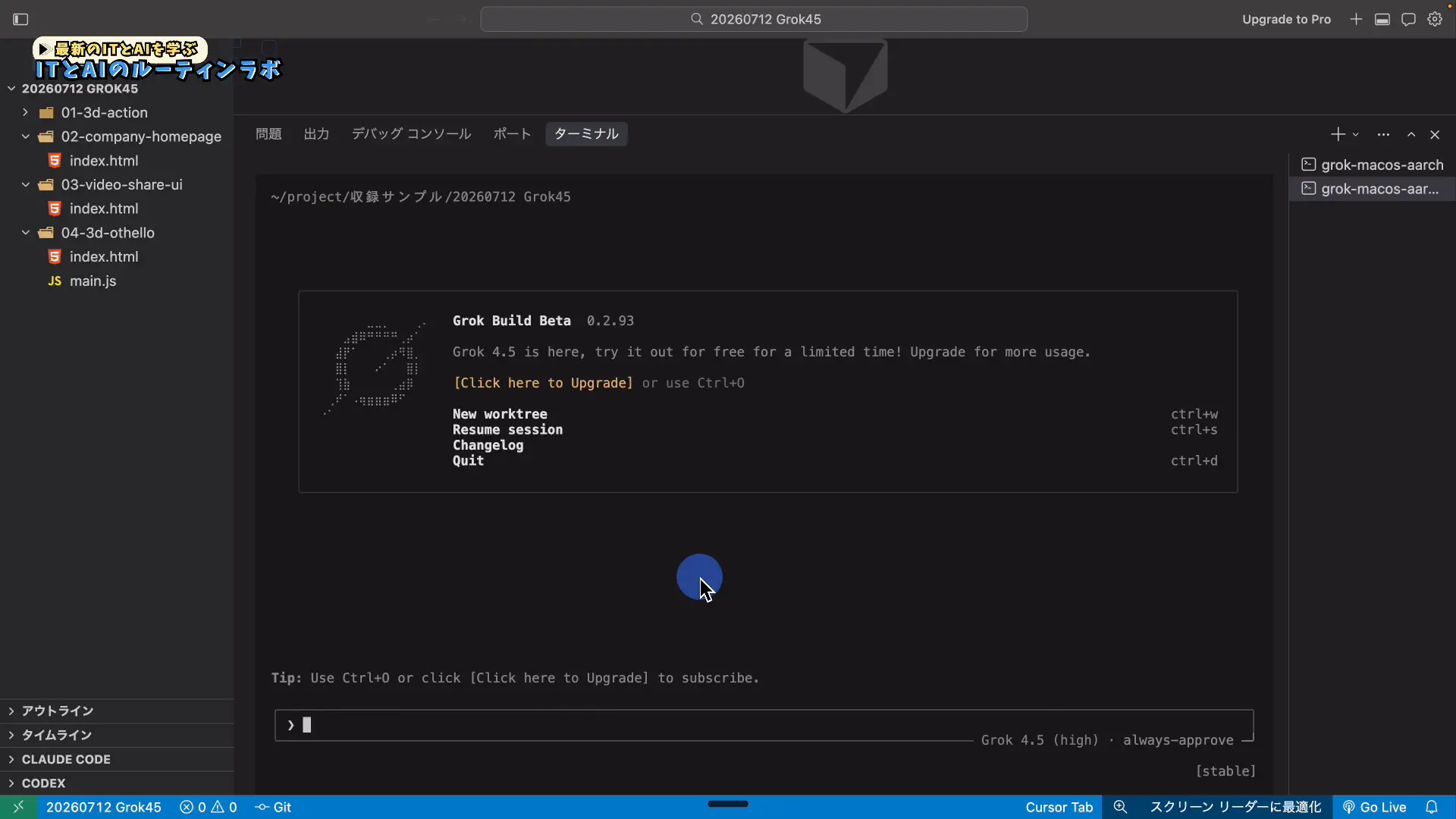This screenshot has height=819, width=1456.
Task: Open the remote window icon in status bar
Action: click(18, 807)
